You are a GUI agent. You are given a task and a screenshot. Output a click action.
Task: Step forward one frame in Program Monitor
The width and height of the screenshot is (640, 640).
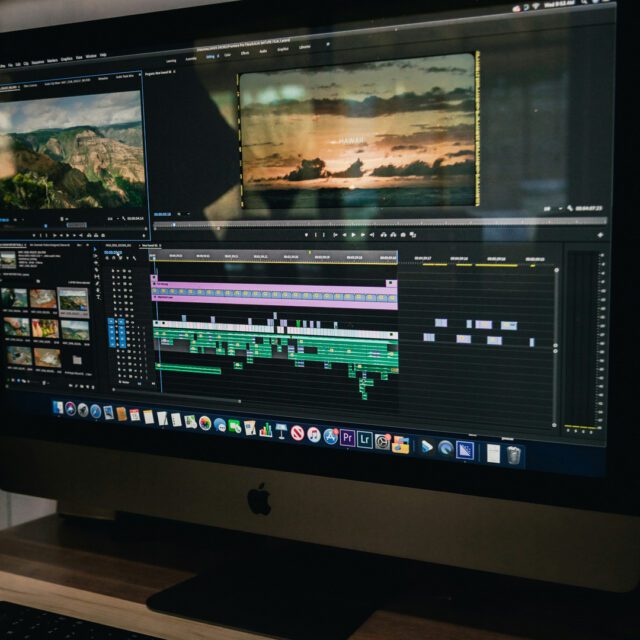tap(362, 235)
